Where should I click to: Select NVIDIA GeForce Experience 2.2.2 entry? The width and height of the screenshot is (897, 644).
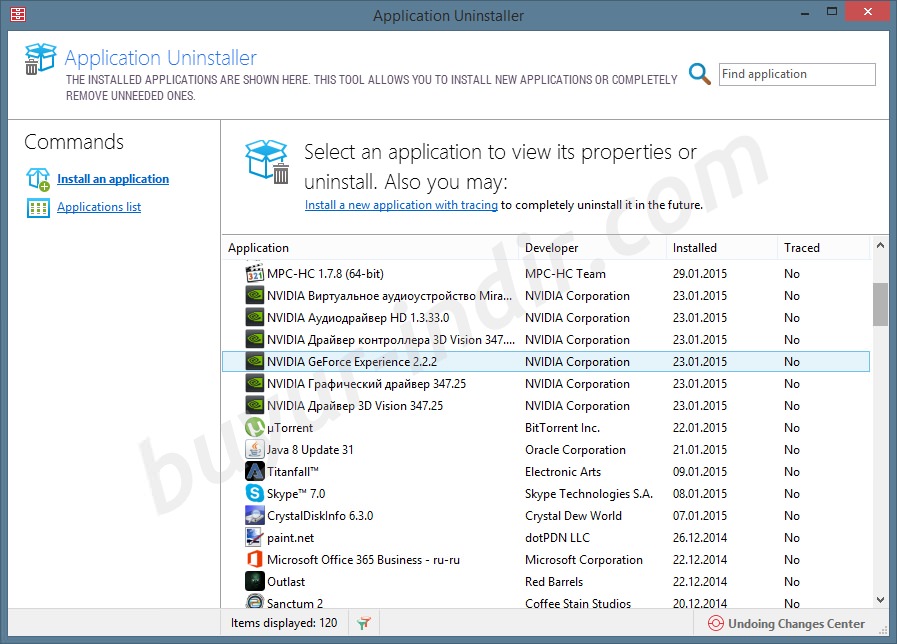(x=546, y=361)
